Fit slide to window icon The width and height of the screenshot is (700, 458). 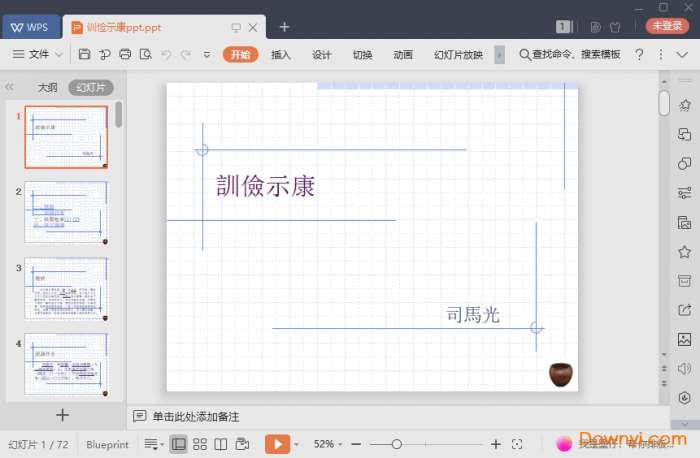(x=517, y=444)
